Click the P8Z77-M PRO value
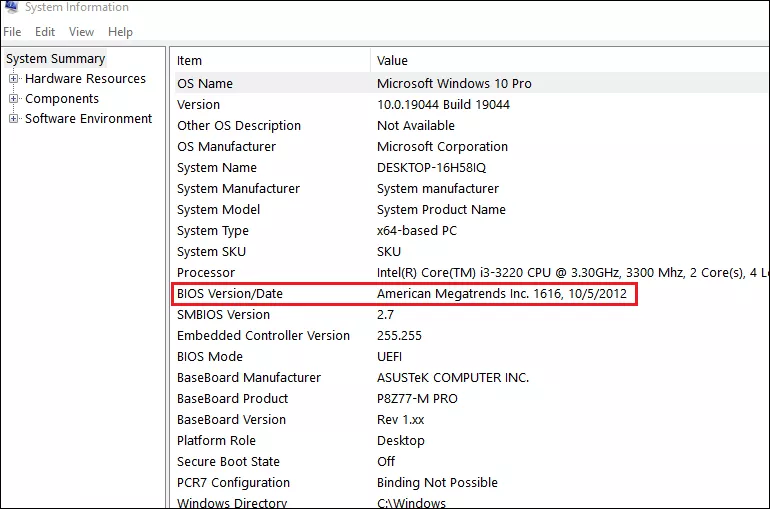 (x=417, y=399)
